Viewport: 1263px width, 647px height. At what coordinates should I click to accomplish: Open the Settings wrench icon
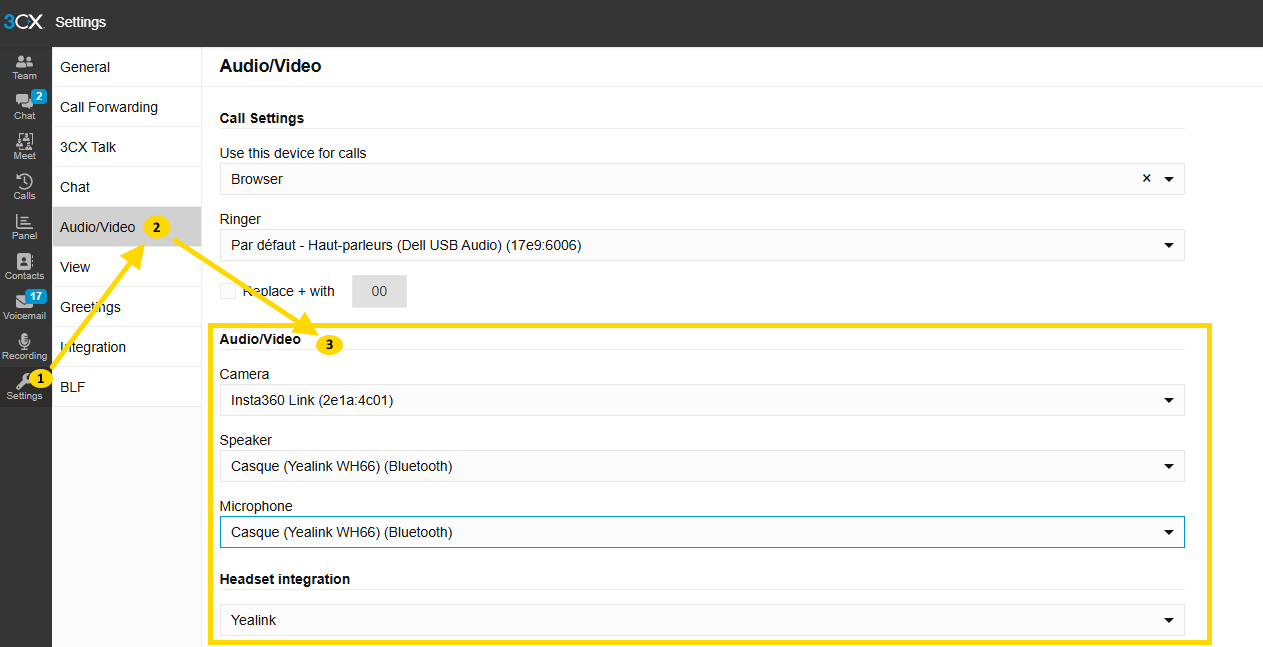point(25,387)
